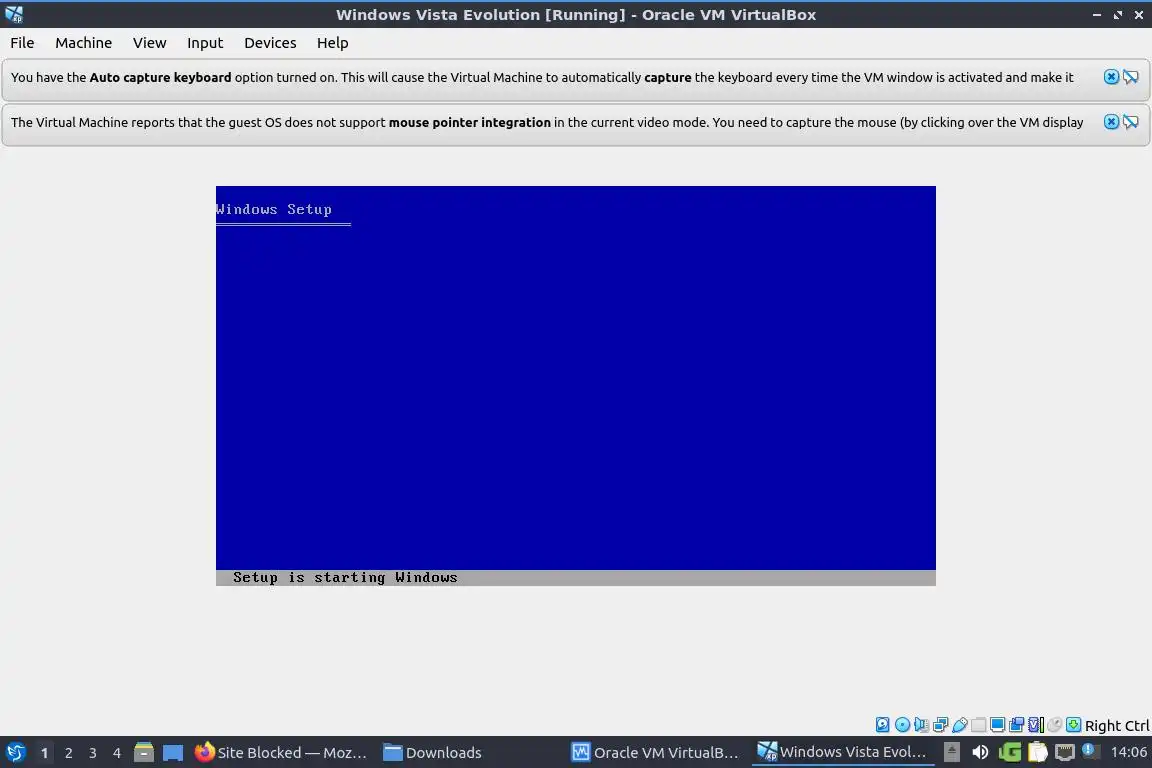Select the Windows Vista Evolution taskbar entry
Image resolution: width=1152 pixels, height=768 pixels.
click(843, 752)
